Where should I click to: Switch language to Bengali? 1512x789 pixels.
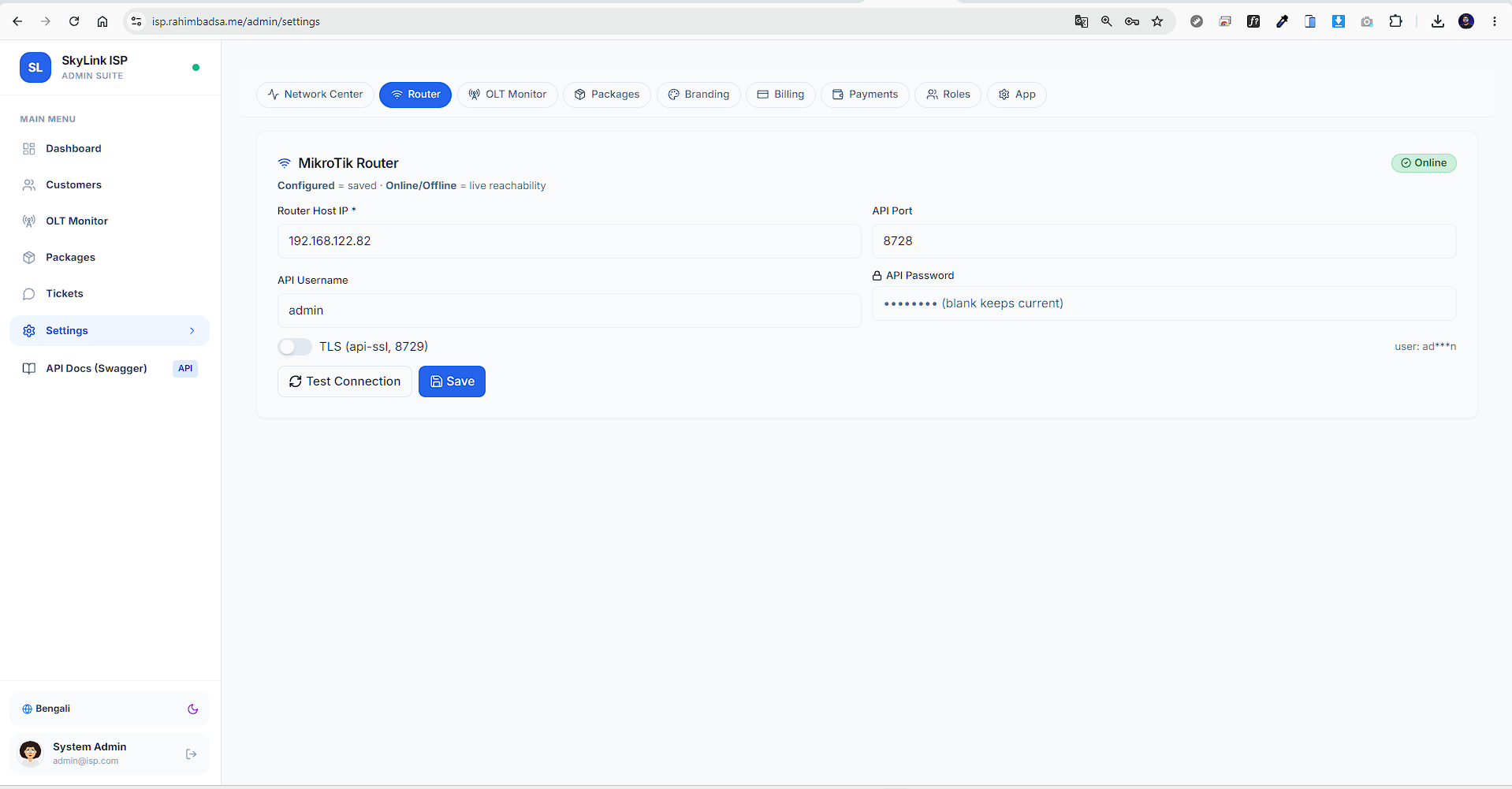(47, 709)
